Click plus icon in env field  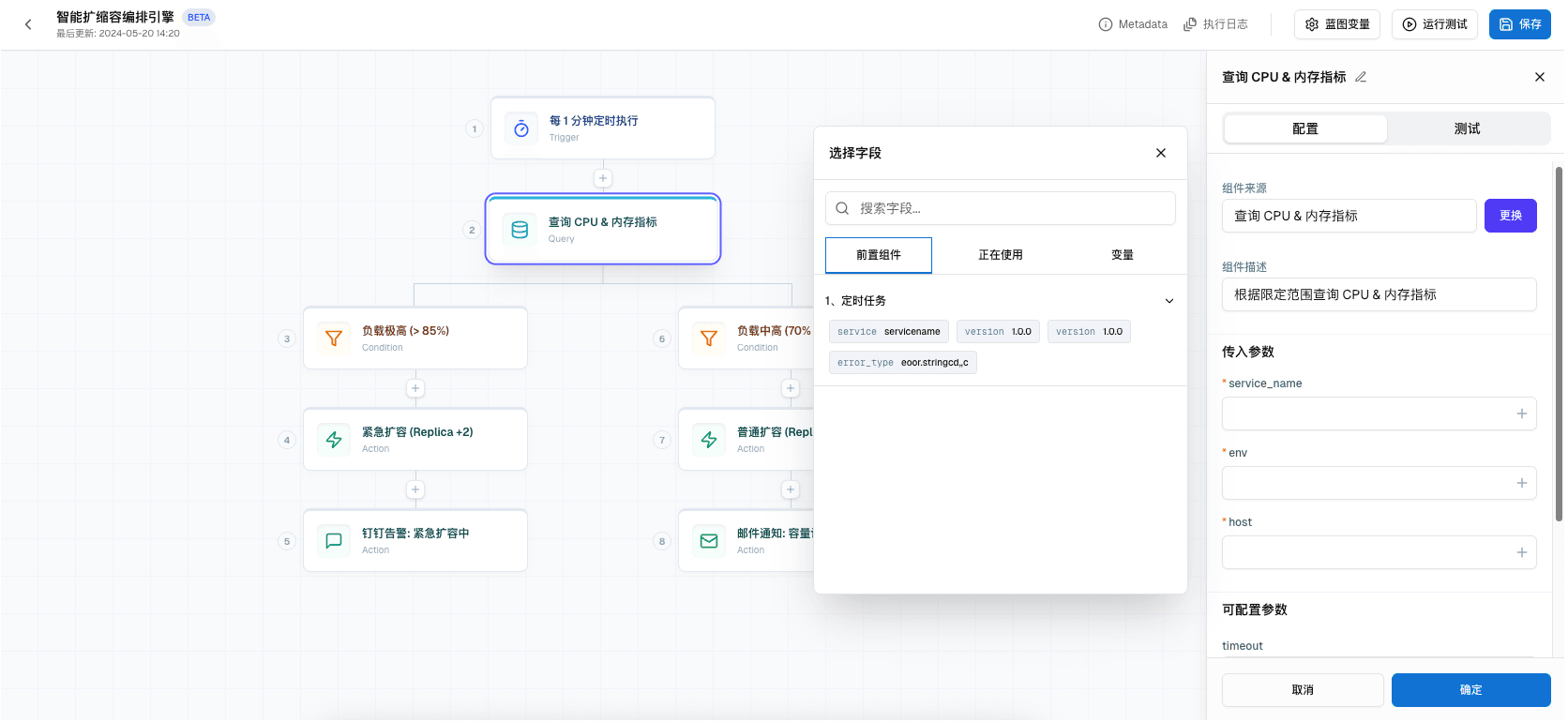(1521, 483)
